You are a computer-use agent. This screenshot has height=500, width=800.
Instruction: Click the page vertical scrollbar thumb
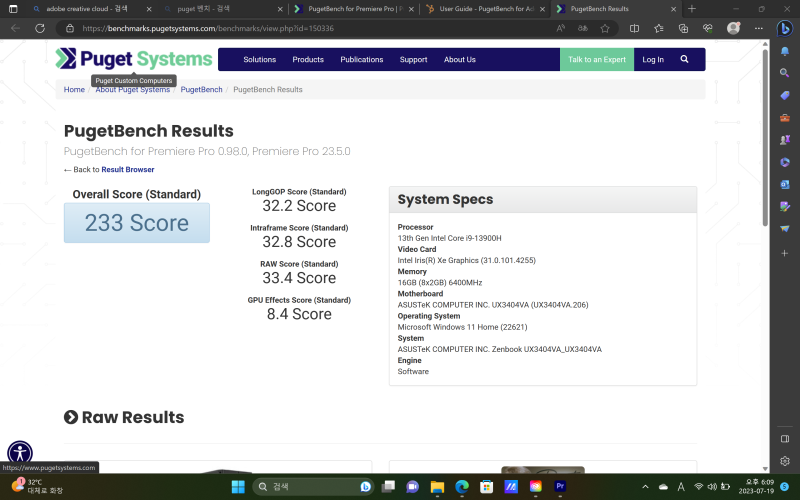[x=765, y=137]
